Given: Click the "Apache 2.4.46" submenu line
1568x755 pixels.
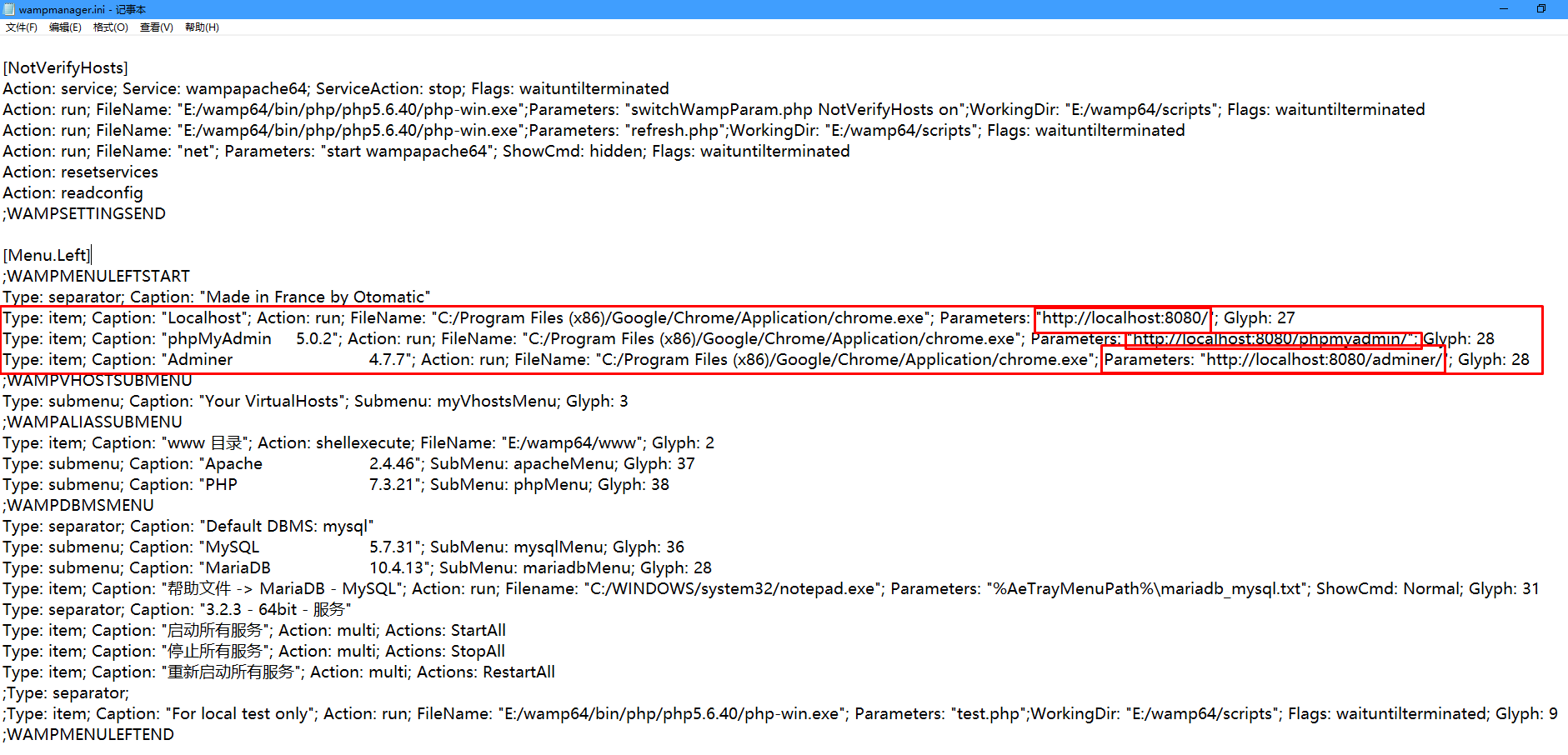Looking at the screenshot, I should point(348,464).
